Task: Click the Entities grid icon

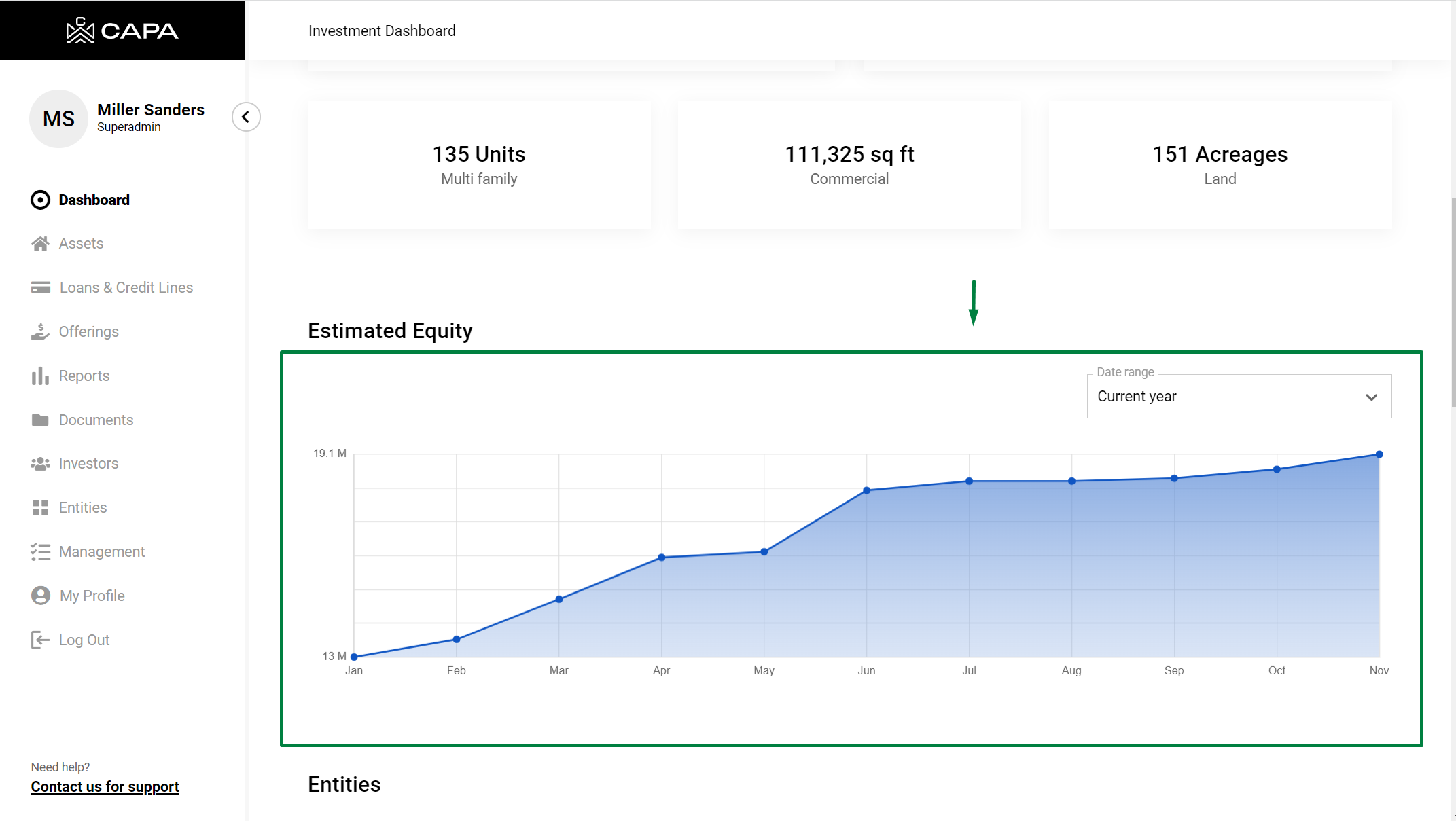Action: tap(40, 508)
